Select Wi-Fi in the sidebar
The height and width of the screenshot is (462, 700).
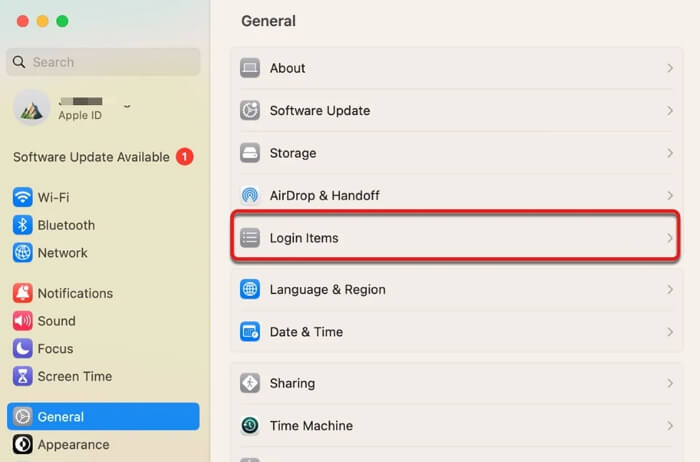click(x=103, y=197)
